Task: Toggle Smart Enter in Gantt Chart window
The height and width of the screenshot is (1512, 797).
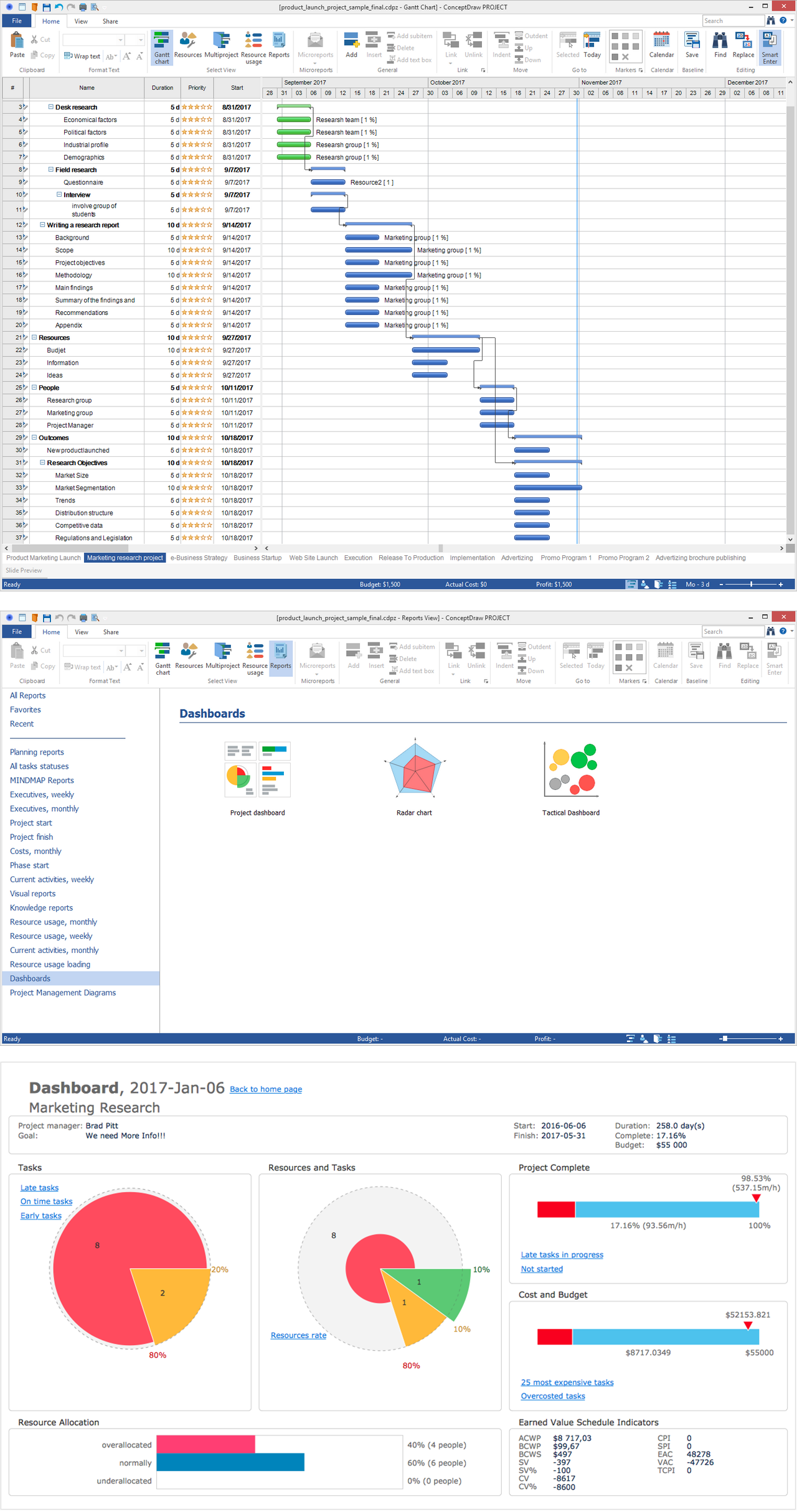Action: tap(770, 48)
